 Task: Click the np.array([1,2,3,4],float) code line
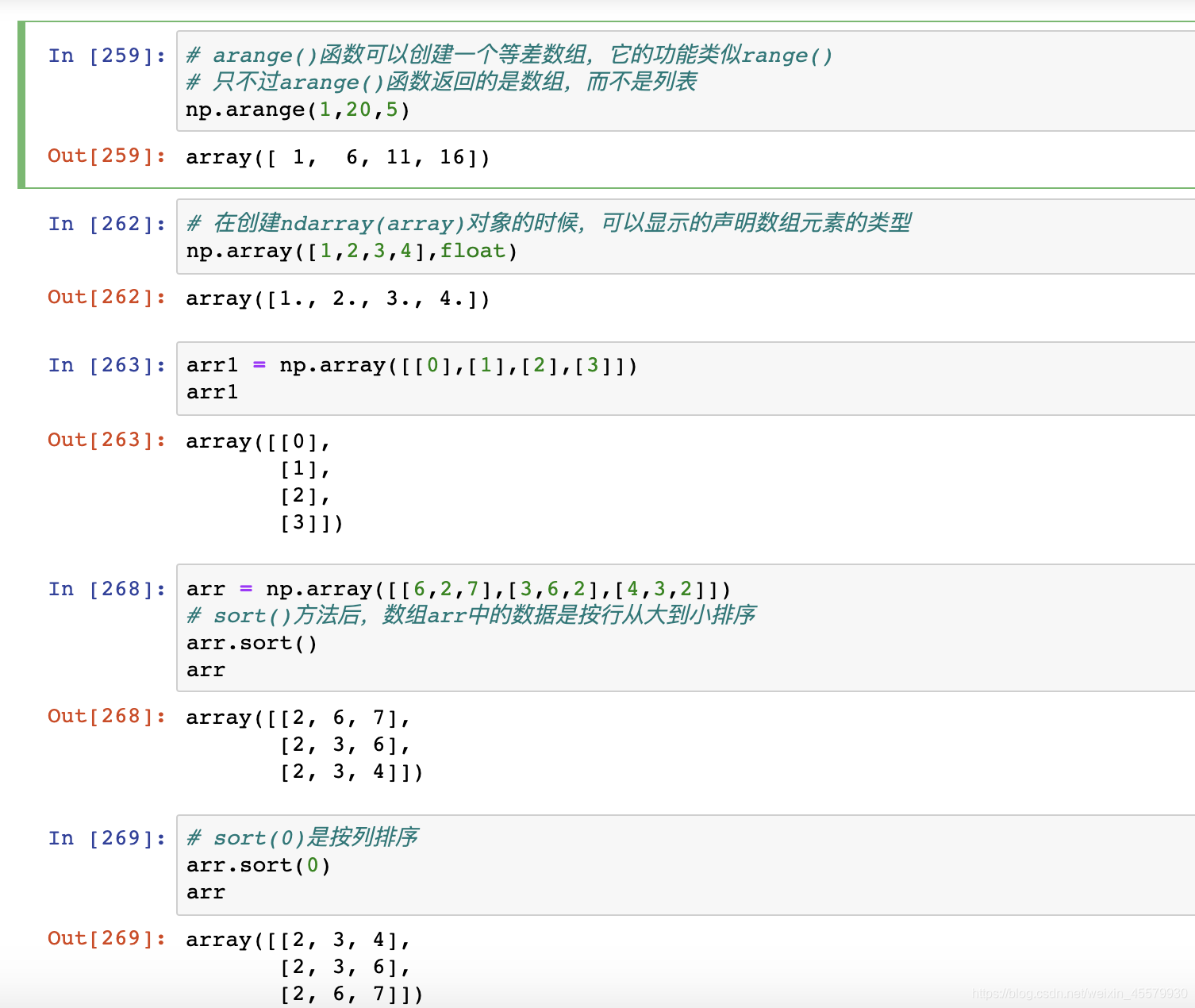352,251
